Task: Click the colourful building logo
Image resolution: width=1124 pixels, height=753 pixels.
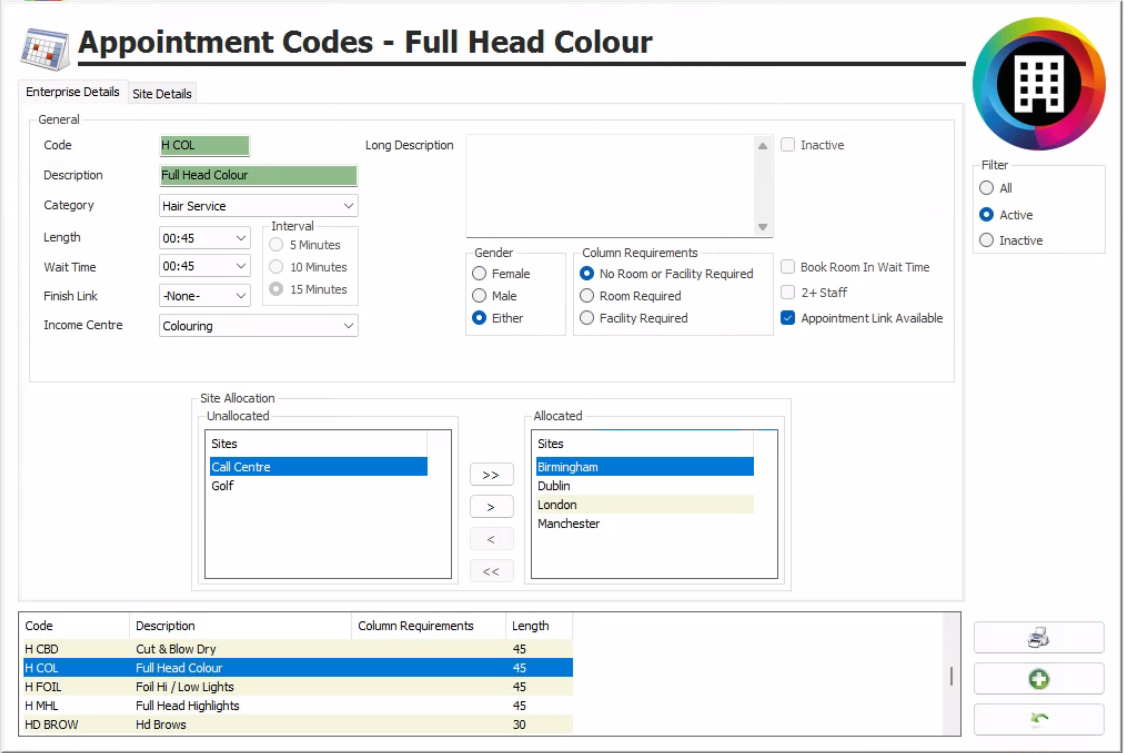Action: pos(1039,83)
